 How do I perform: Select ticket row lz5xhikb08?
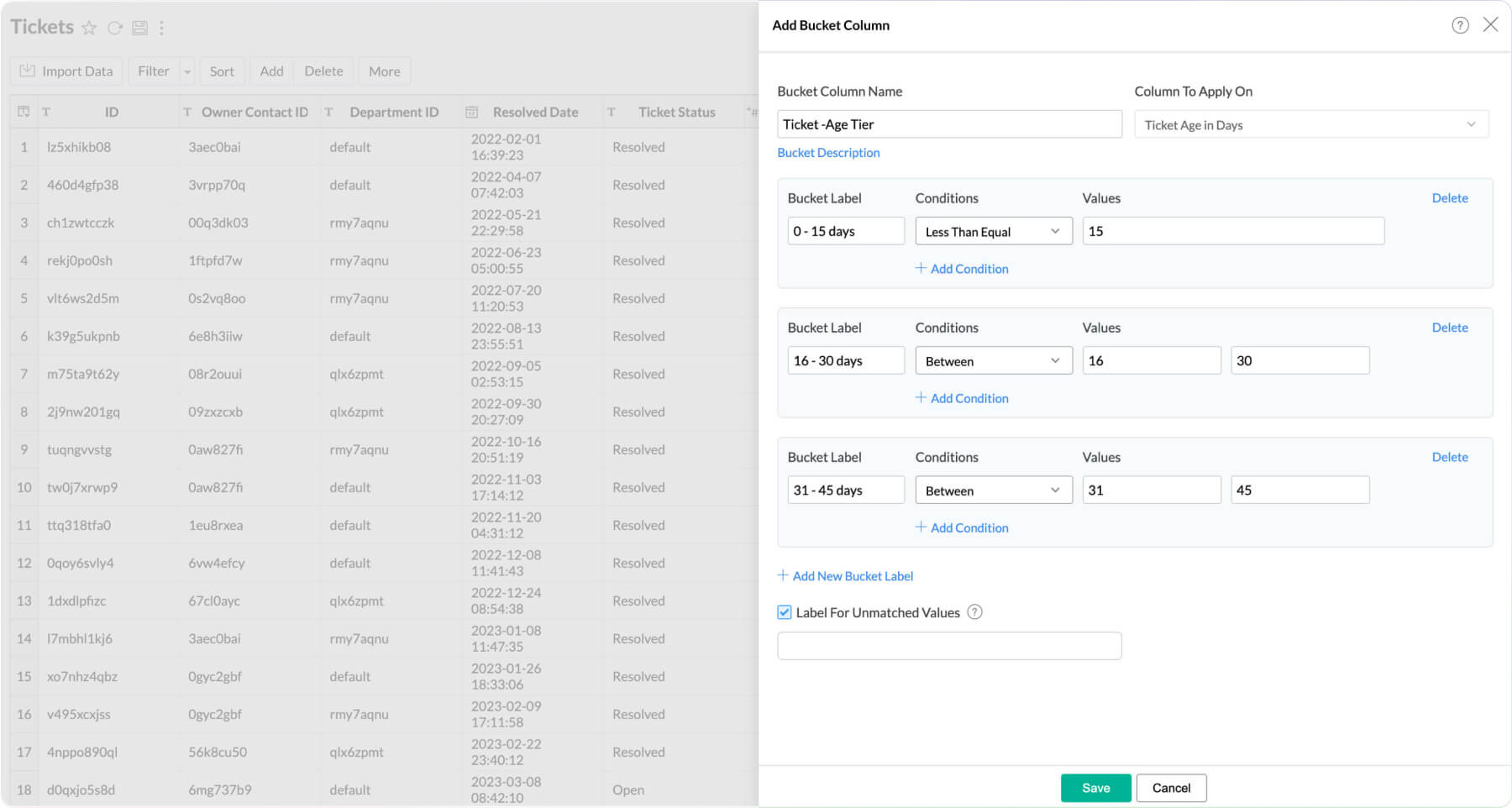click(x=79, y=147)
